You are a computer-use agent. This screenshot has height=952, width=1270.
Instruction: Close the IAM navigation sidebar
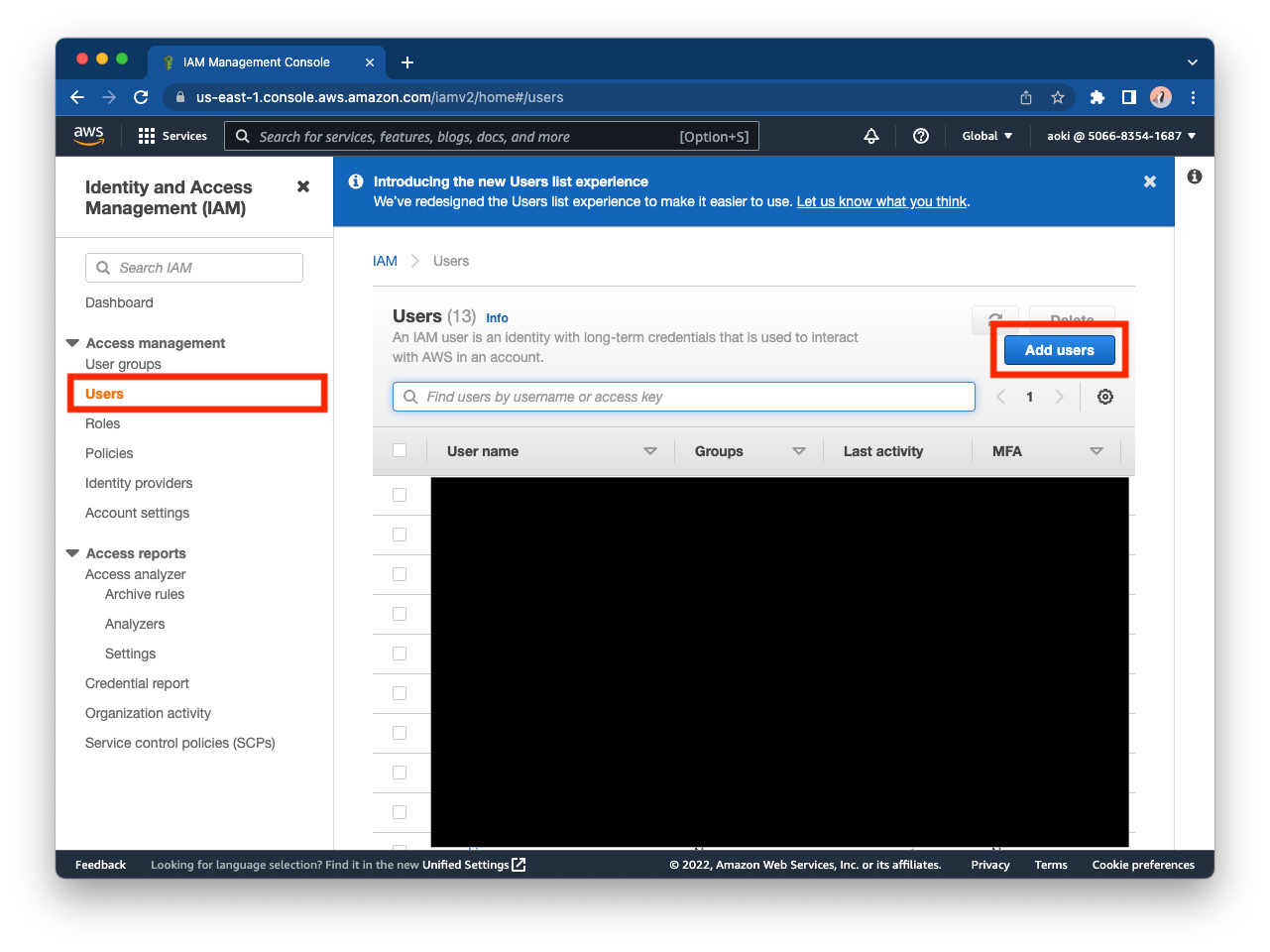point(303,186)
